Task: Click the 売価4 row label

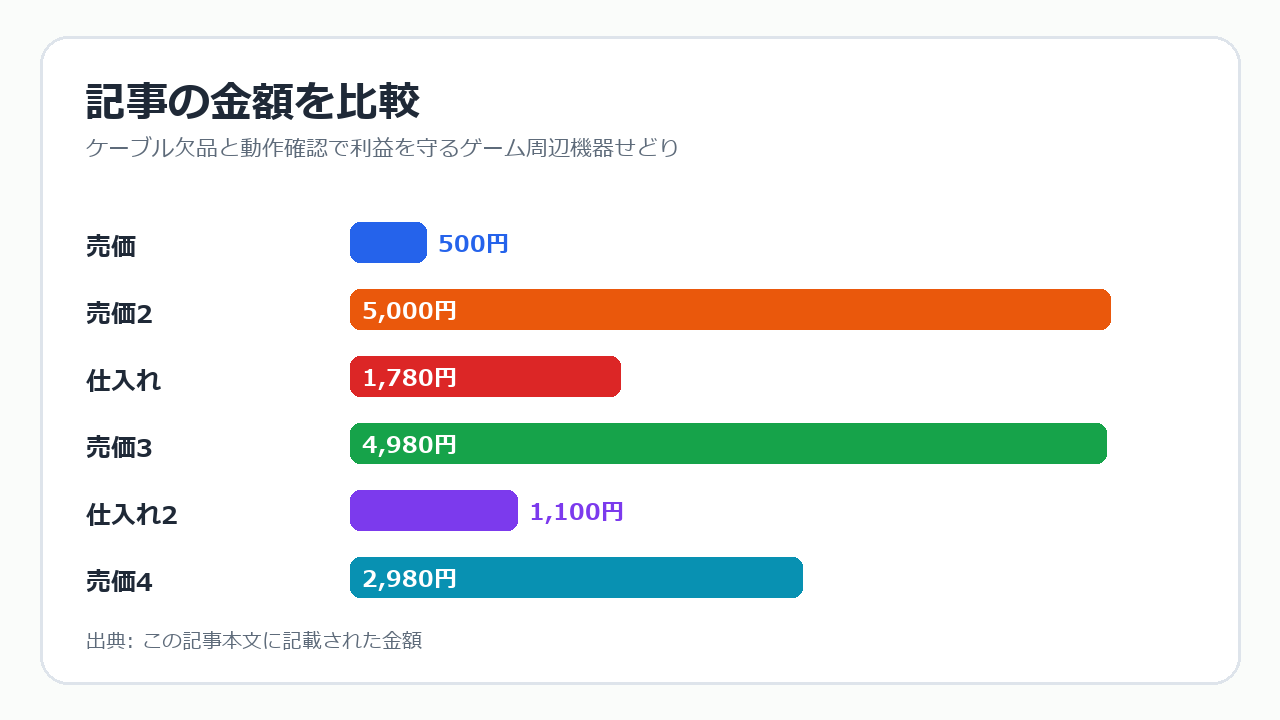Action: coord(119,581)
